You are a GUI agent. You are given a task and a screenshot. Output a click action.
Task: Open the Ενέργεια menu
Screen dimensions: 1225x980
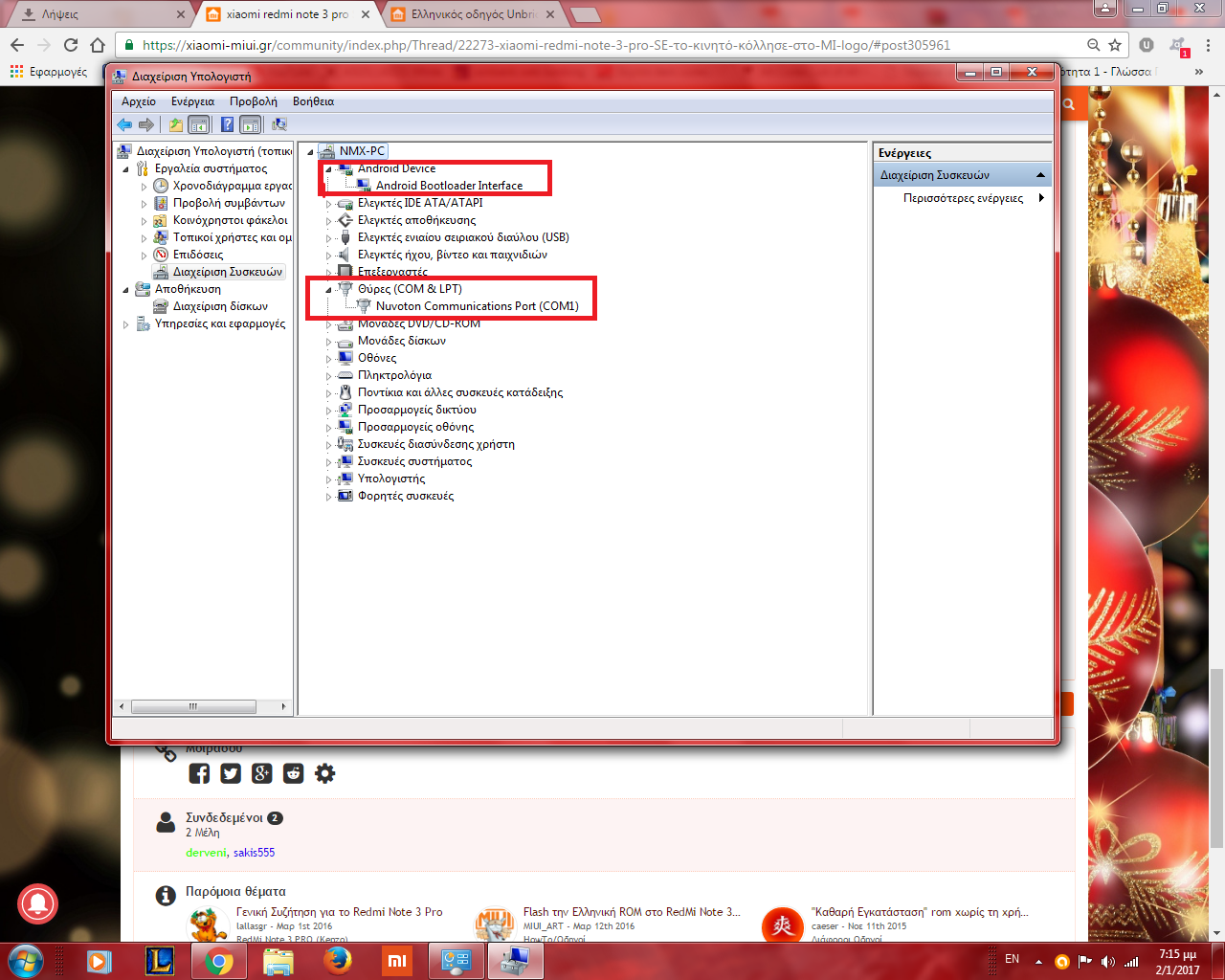192,101
